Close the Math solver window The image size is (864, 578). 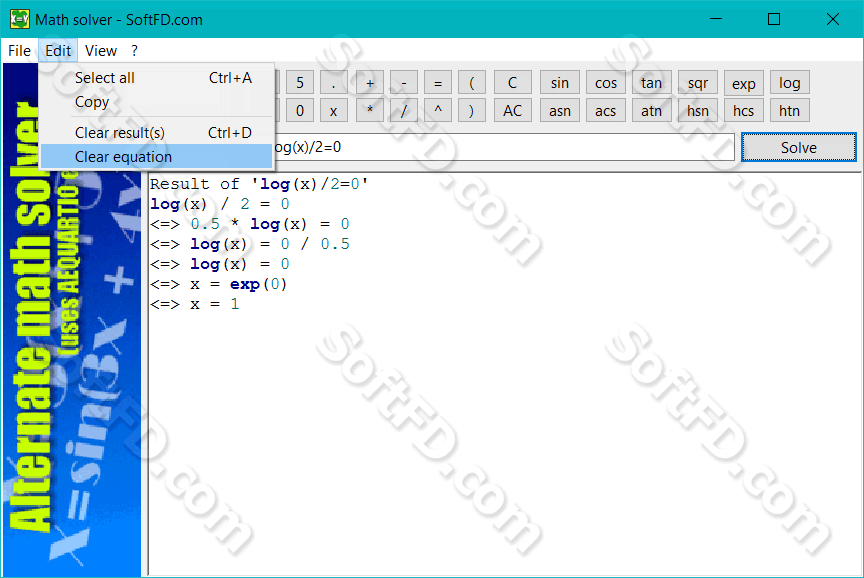coord(833,19)
